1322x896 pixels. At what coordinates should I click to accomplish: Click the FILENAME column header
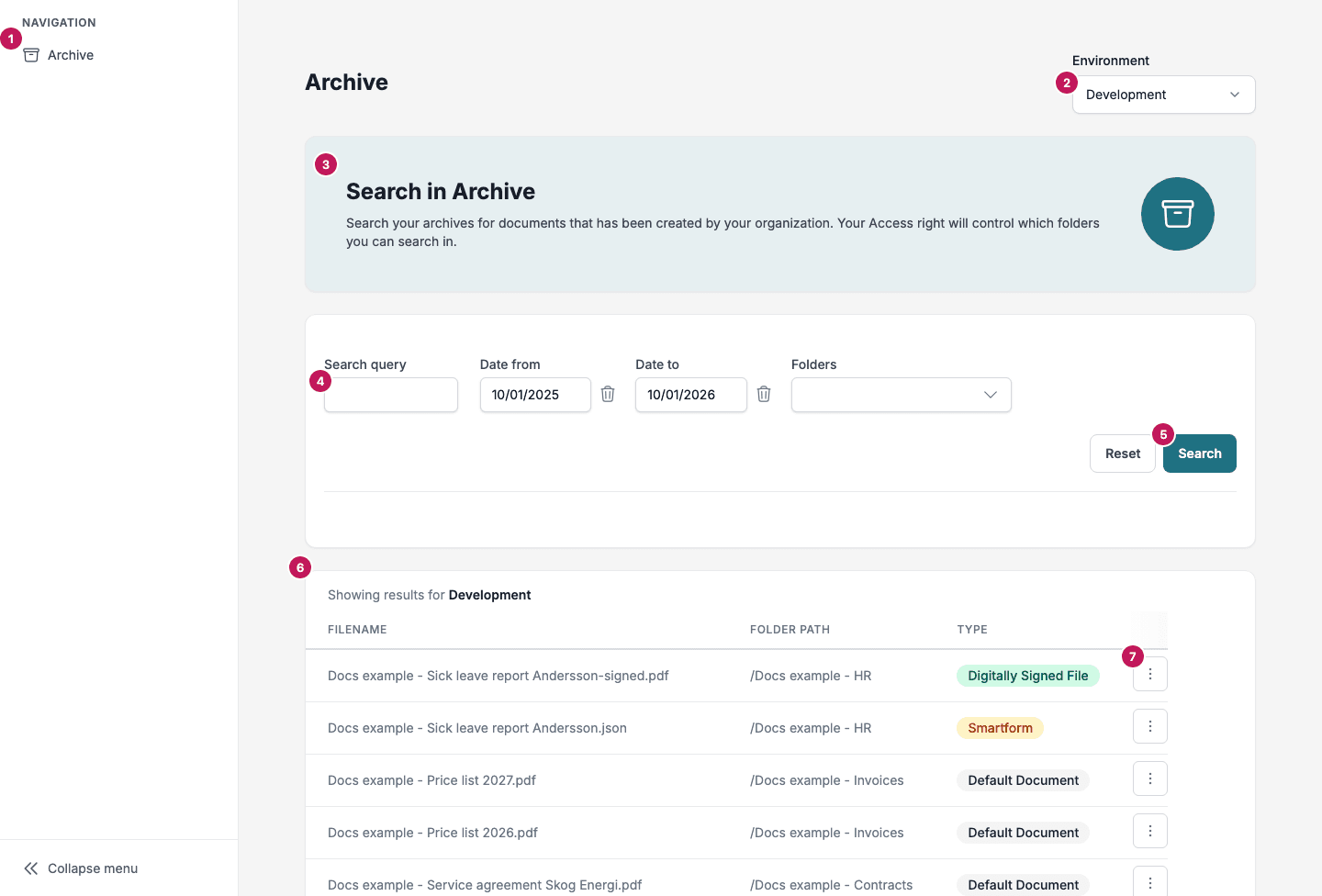coord(357,630)
